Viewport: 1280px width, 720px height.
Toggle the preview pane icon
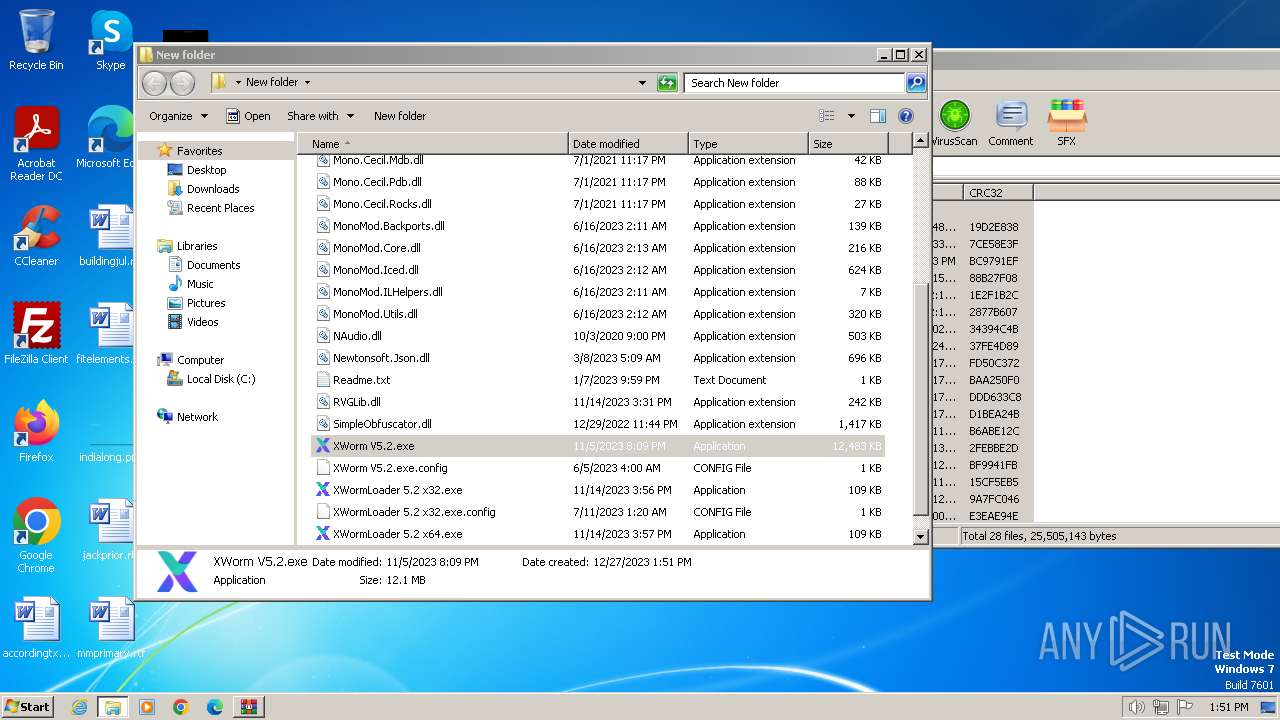tap(878, 116)
